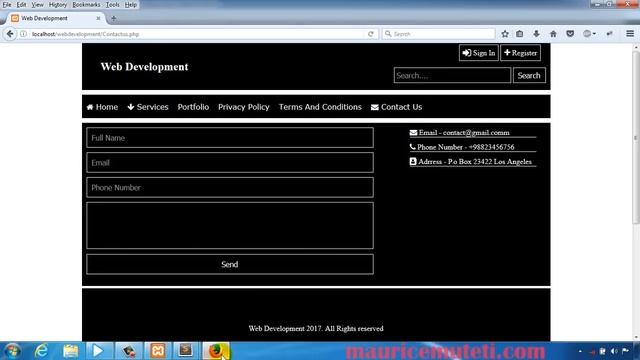
Task: Reload the page with the refresh icon
Action: 371,34
